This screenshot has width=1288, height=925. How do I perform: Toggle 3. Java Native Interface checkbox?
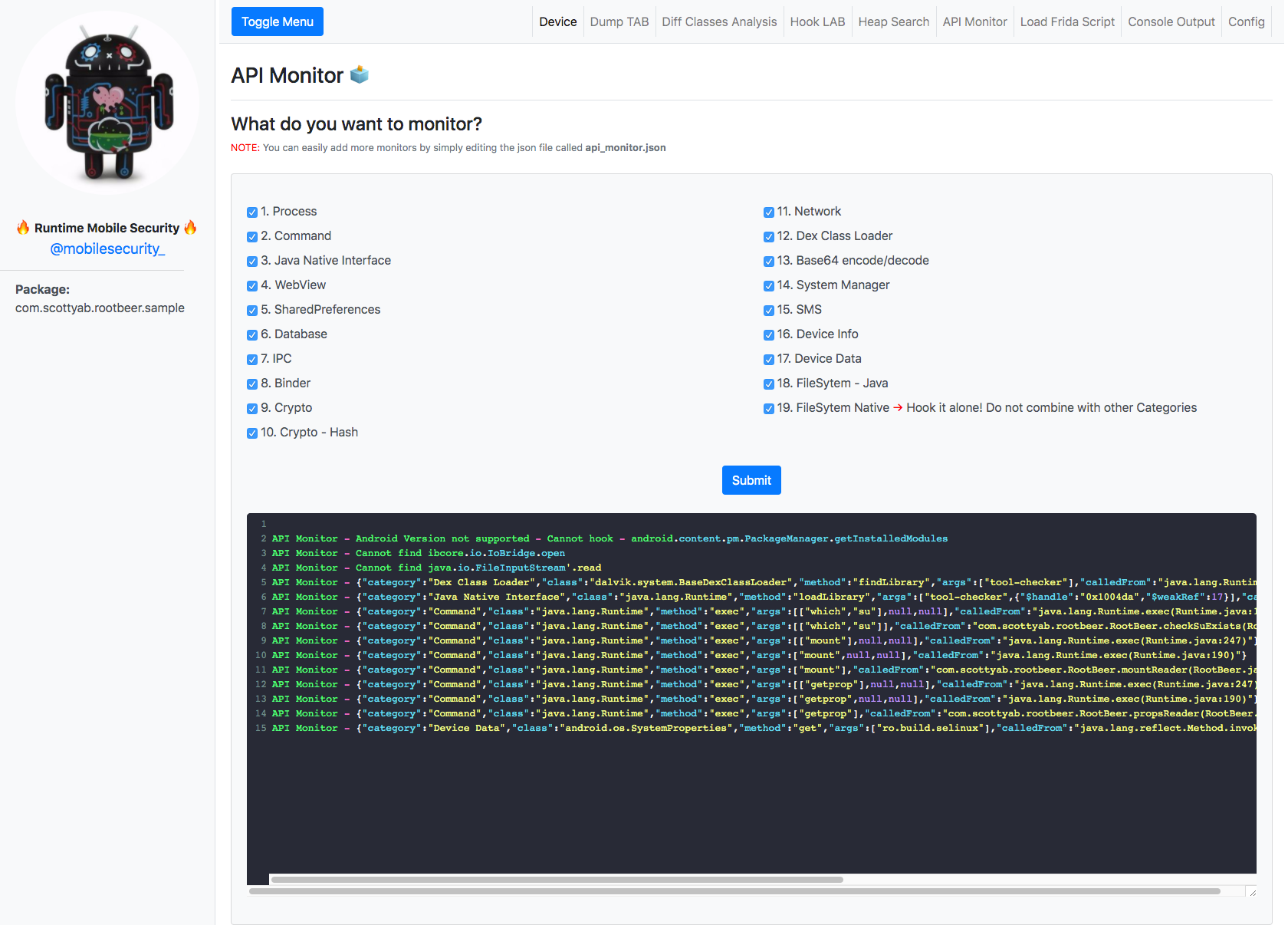click(x=251, y=262)
